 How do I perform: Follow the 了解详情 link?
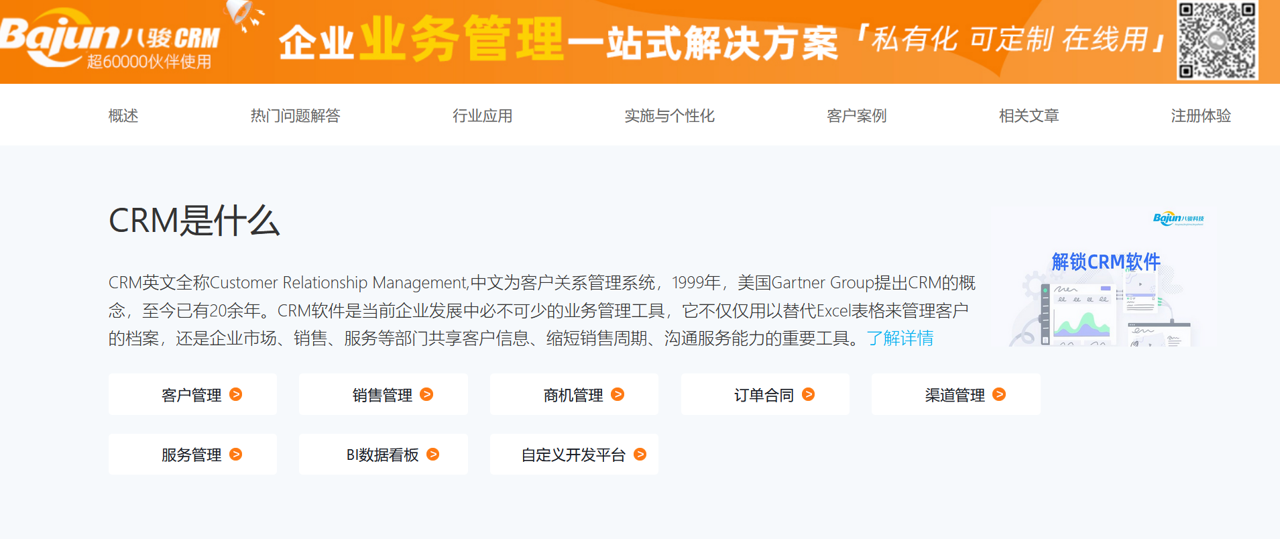[900, 338]
